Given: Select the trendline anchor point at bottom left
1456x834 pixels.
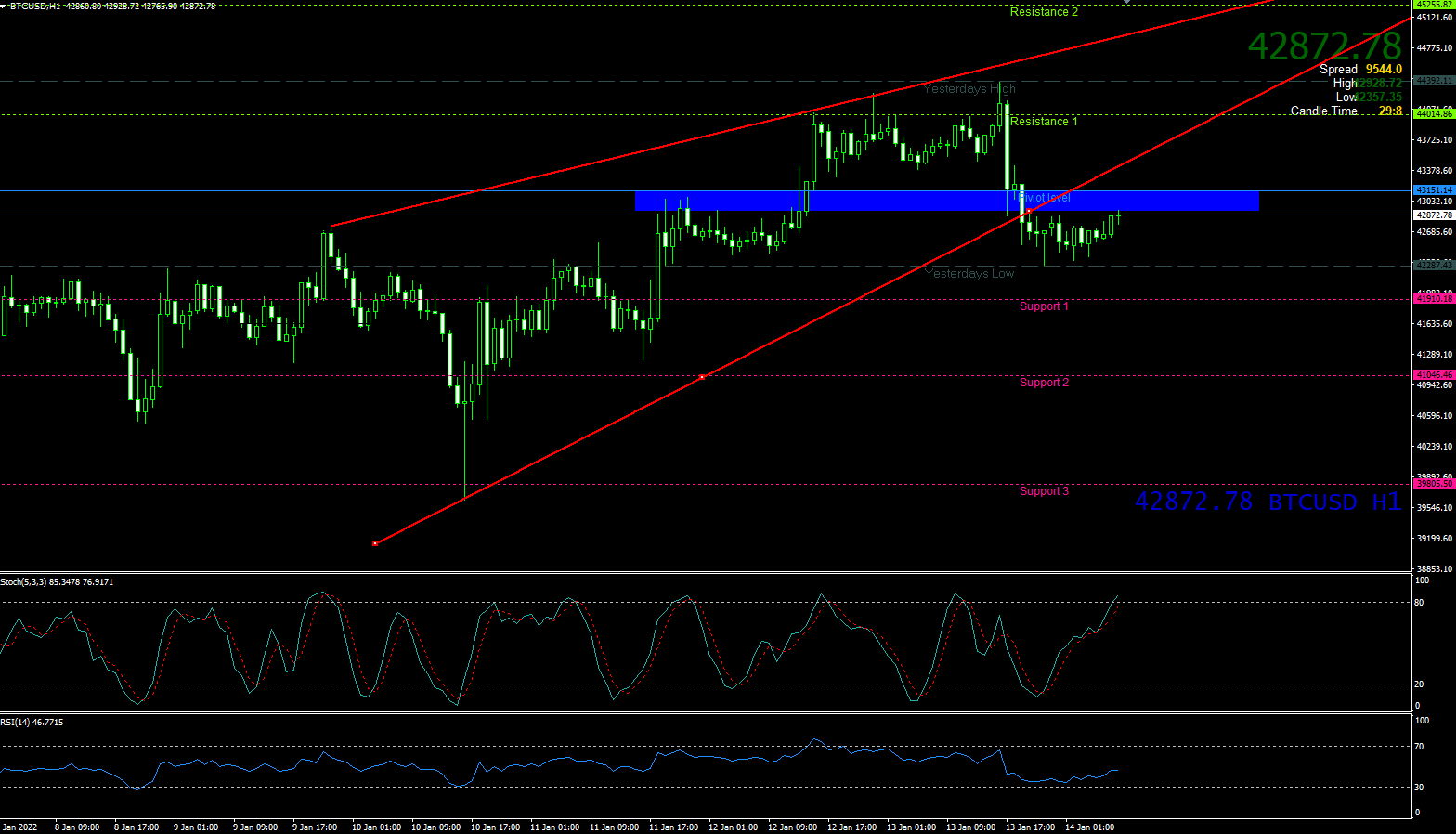Looking at the screenshot, I should pyautogui.click(x=375, y=542).
